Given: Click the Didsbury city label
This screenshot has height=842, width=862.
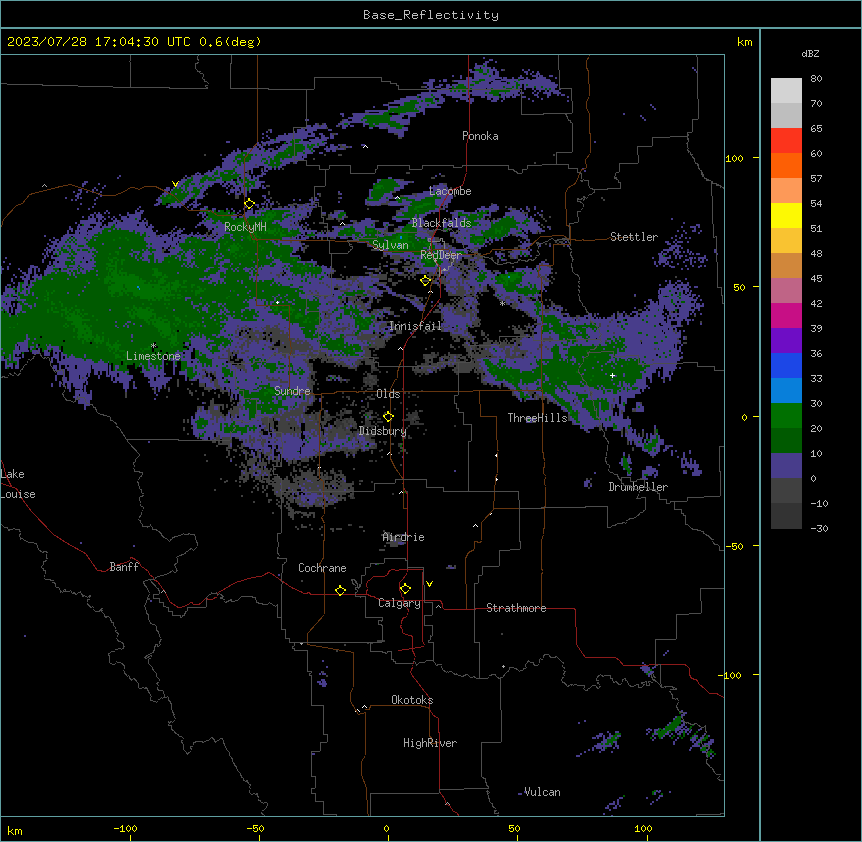Looking at the screenshot, I should 383,431.
